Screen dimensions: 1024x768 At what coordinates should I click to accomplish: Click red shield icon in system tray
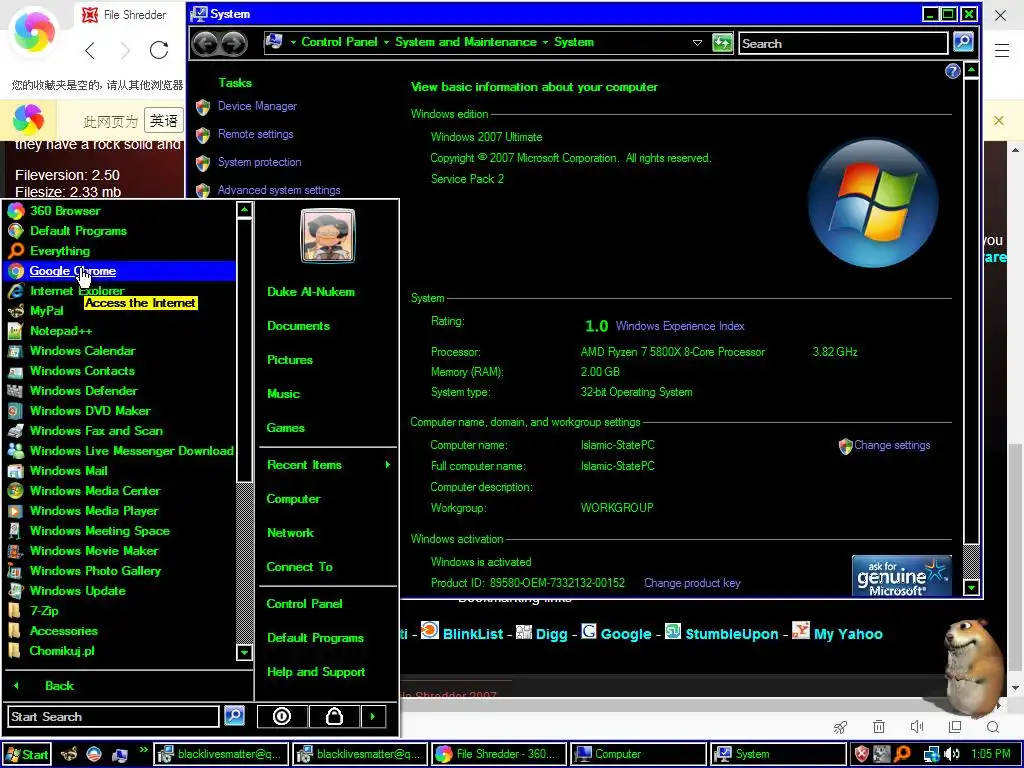[x=861, y=754]
